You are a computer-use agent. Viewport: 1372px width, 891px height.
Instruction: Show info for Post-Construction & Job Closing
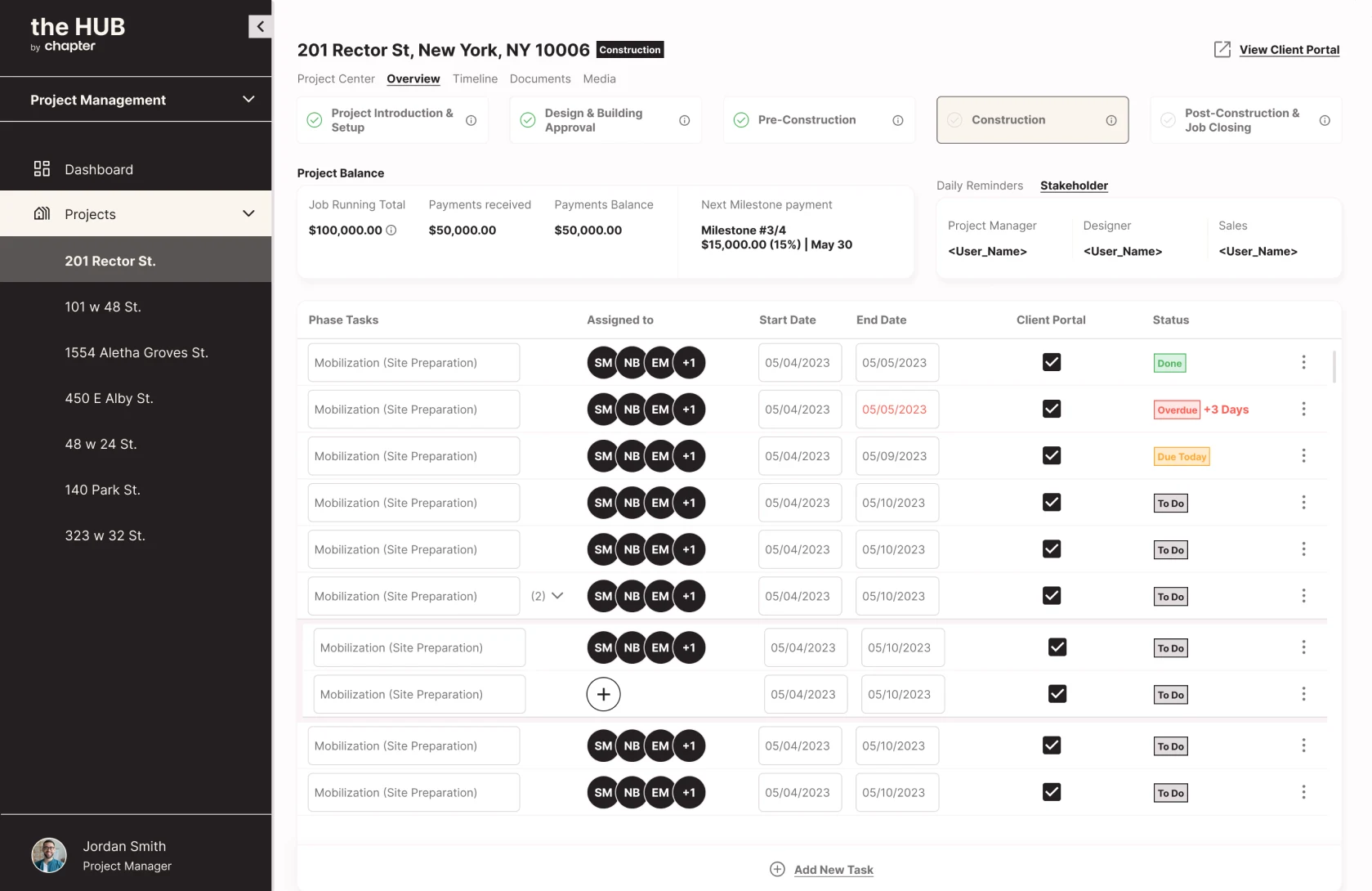[1325, 120]
